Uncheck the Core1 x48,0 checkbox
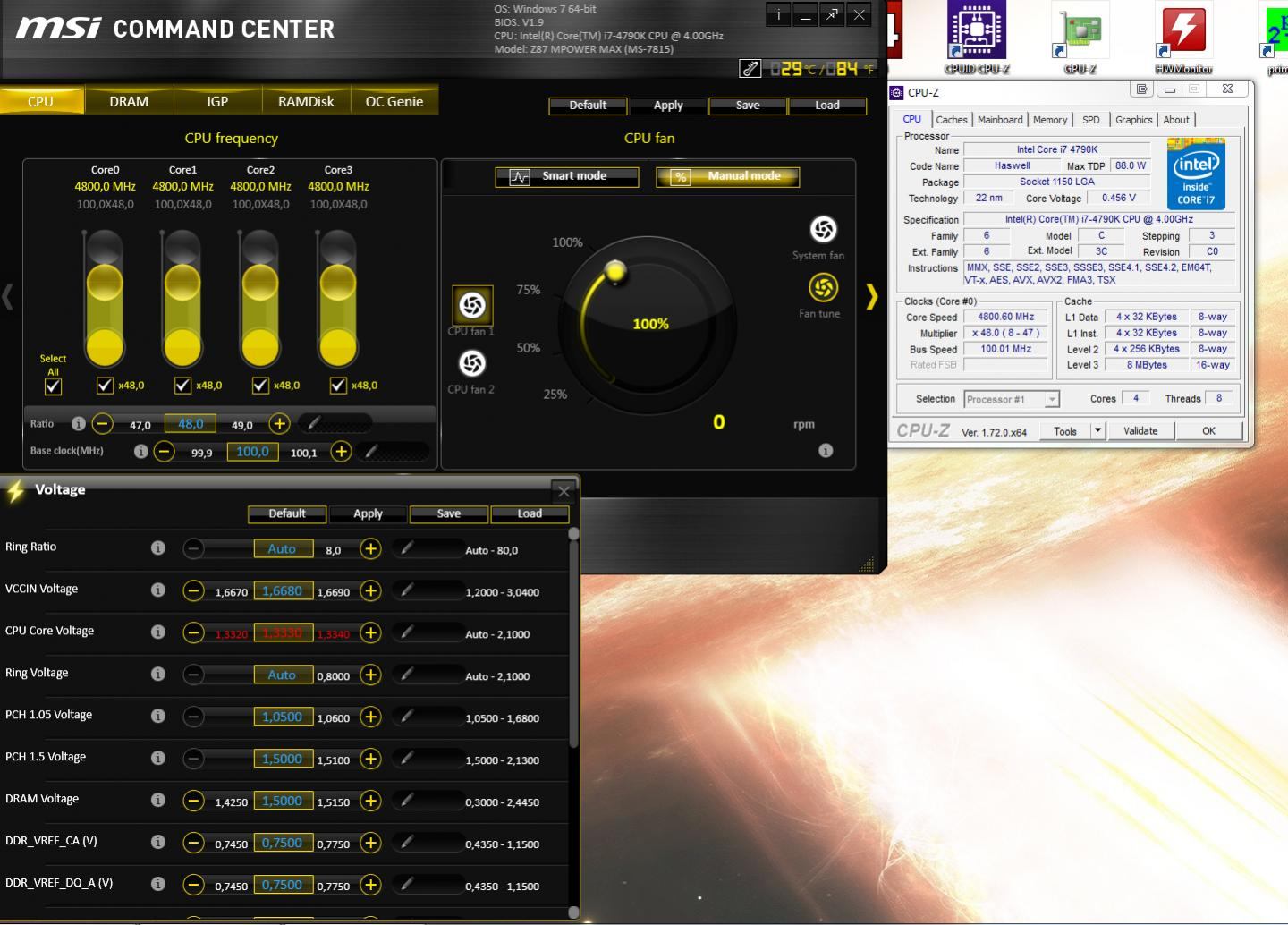Viewport: 1288px width, 925px height. [x=182, y=385]
